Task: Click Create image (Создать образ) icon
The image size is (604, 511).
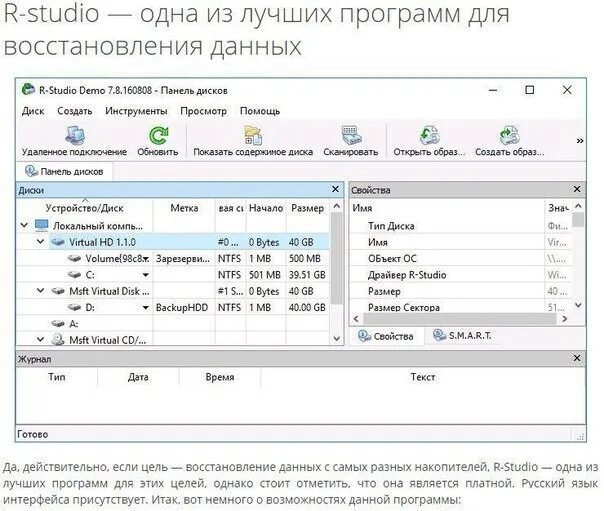Action: point(509,135)
